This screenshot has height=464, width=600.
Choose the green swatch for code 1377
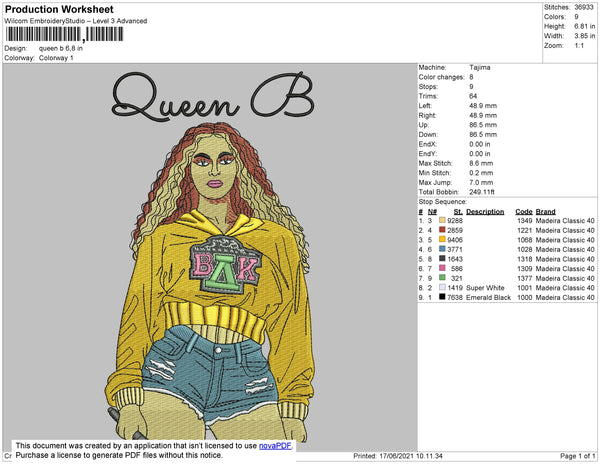[x=442, y=278]
